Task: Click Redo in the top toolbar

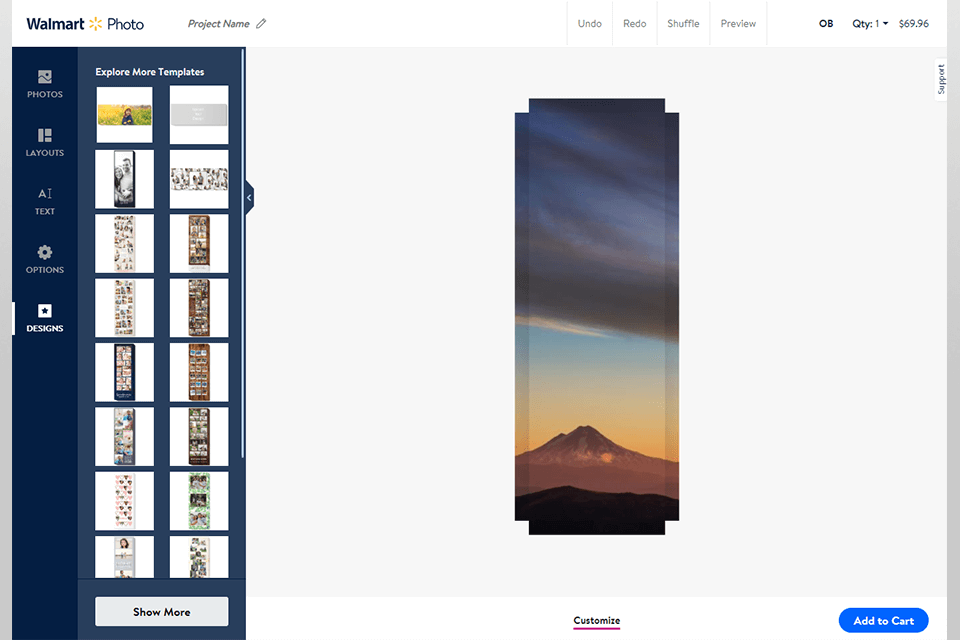Action: pyautogui.click(x=635, y=23)
